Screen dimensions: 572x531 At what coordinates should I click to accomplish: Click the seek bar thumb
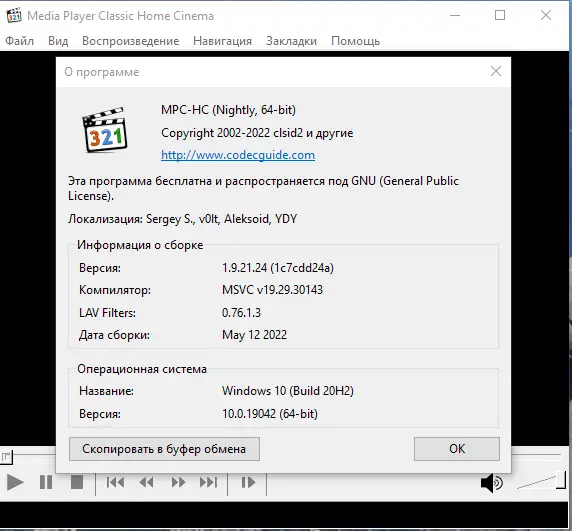7,457
